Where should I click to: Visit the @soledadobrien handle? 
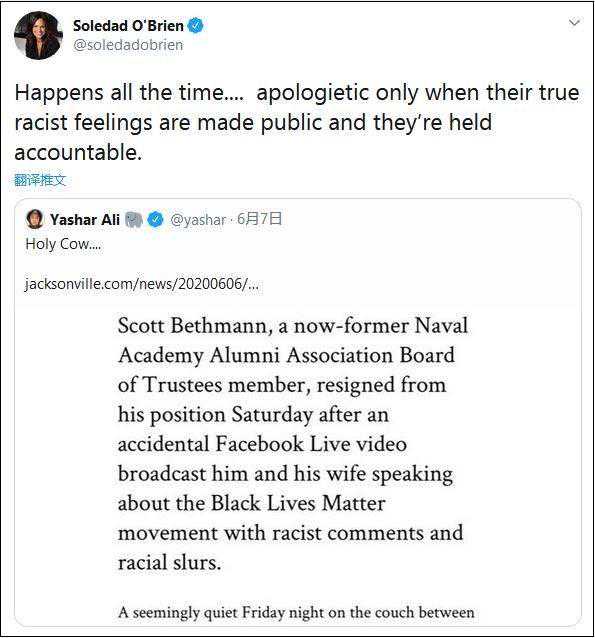tap(128, 45)
